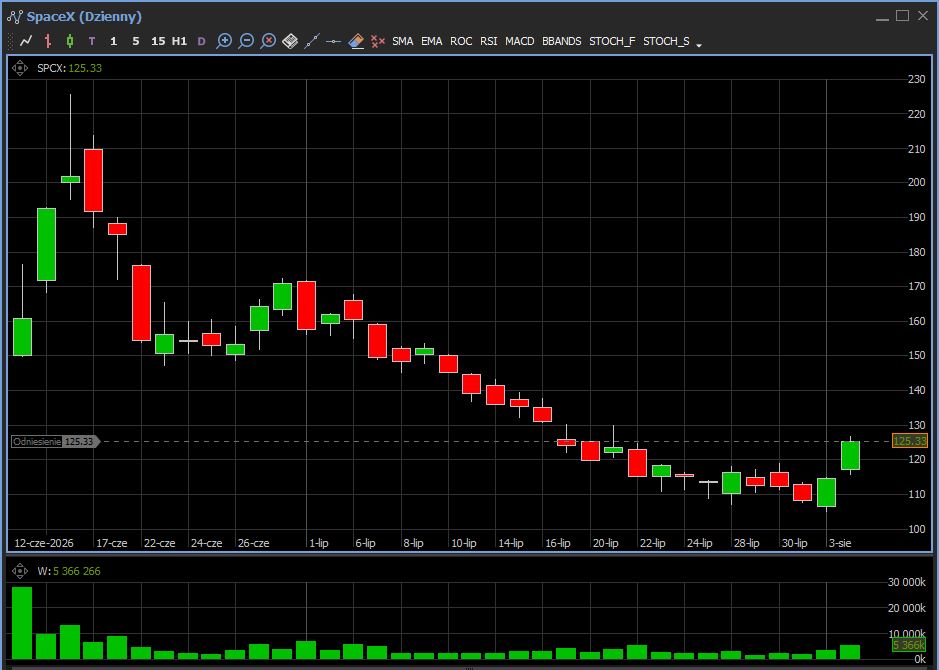Click the SpaceX (Dzienny) window title
The image size is (939, 670).
point(84,17)
